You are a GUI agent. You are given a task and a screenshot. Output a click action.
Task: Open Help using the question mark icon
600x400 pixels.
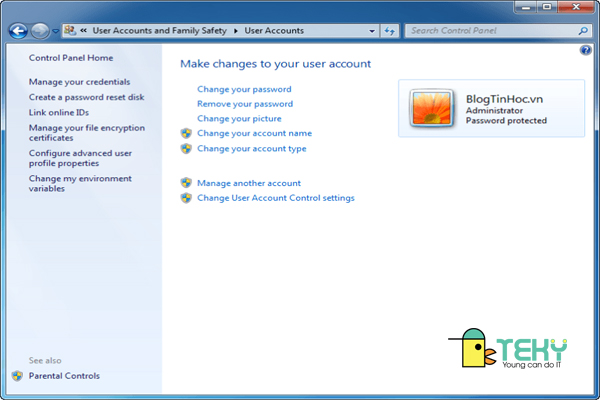pyautogui.click(x=585, y=50)
